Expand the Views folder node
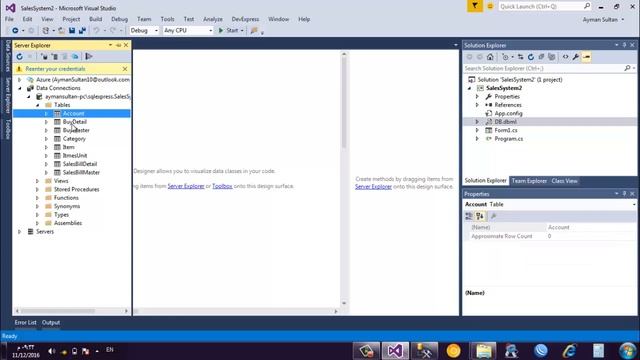This screenshot has width=640, height=360. [x=37, y=181]
